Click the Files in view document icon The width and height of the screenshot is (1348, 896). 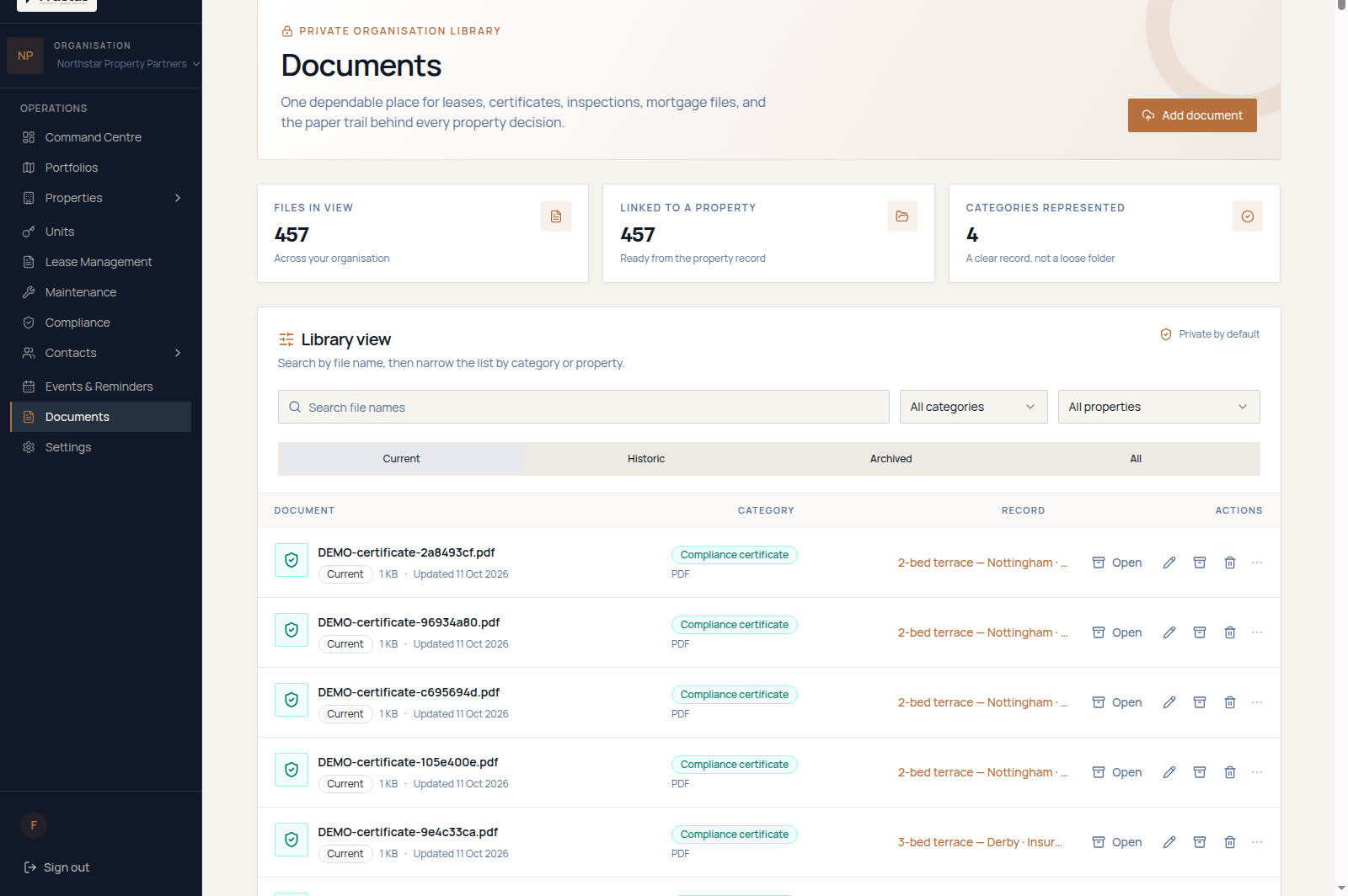click(556, 216)
